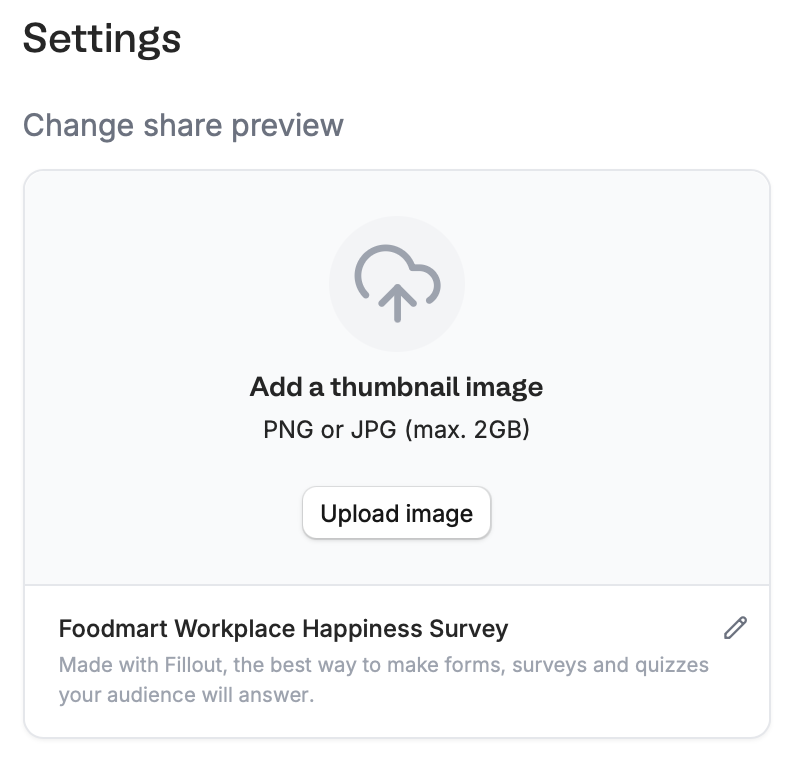Click the gray circle surrounding the upload icon

tap(397, 283)
